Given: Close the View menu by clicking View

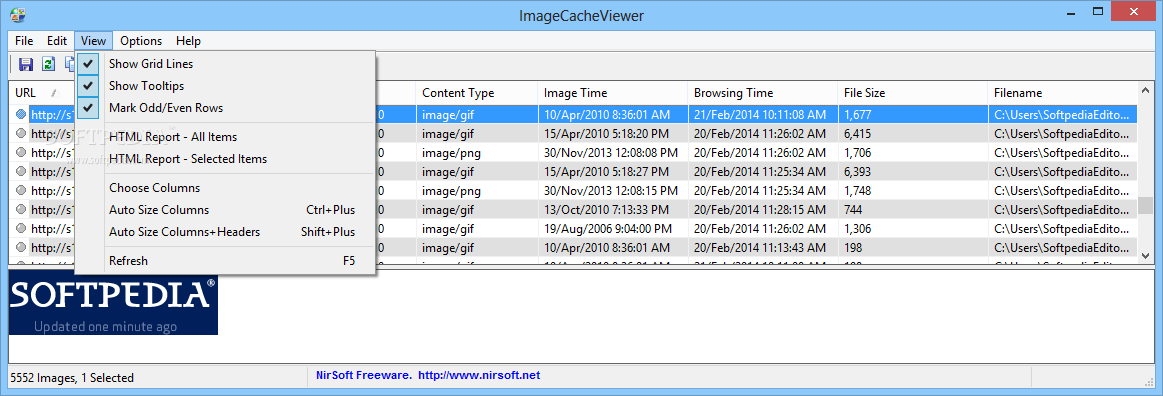Looking at the screenshot, I should 93,41.
